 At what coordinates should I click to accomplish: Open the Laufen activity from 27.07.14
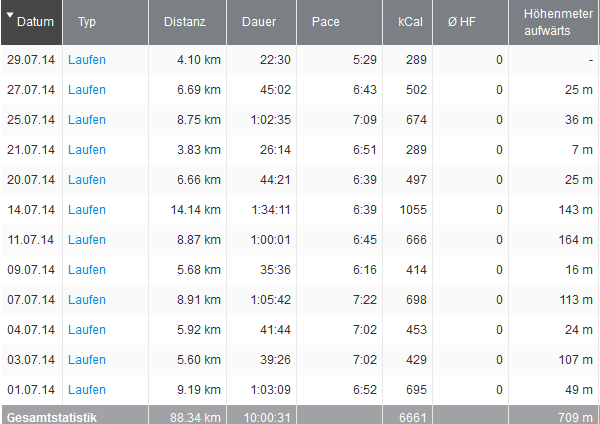click(87, 90)
